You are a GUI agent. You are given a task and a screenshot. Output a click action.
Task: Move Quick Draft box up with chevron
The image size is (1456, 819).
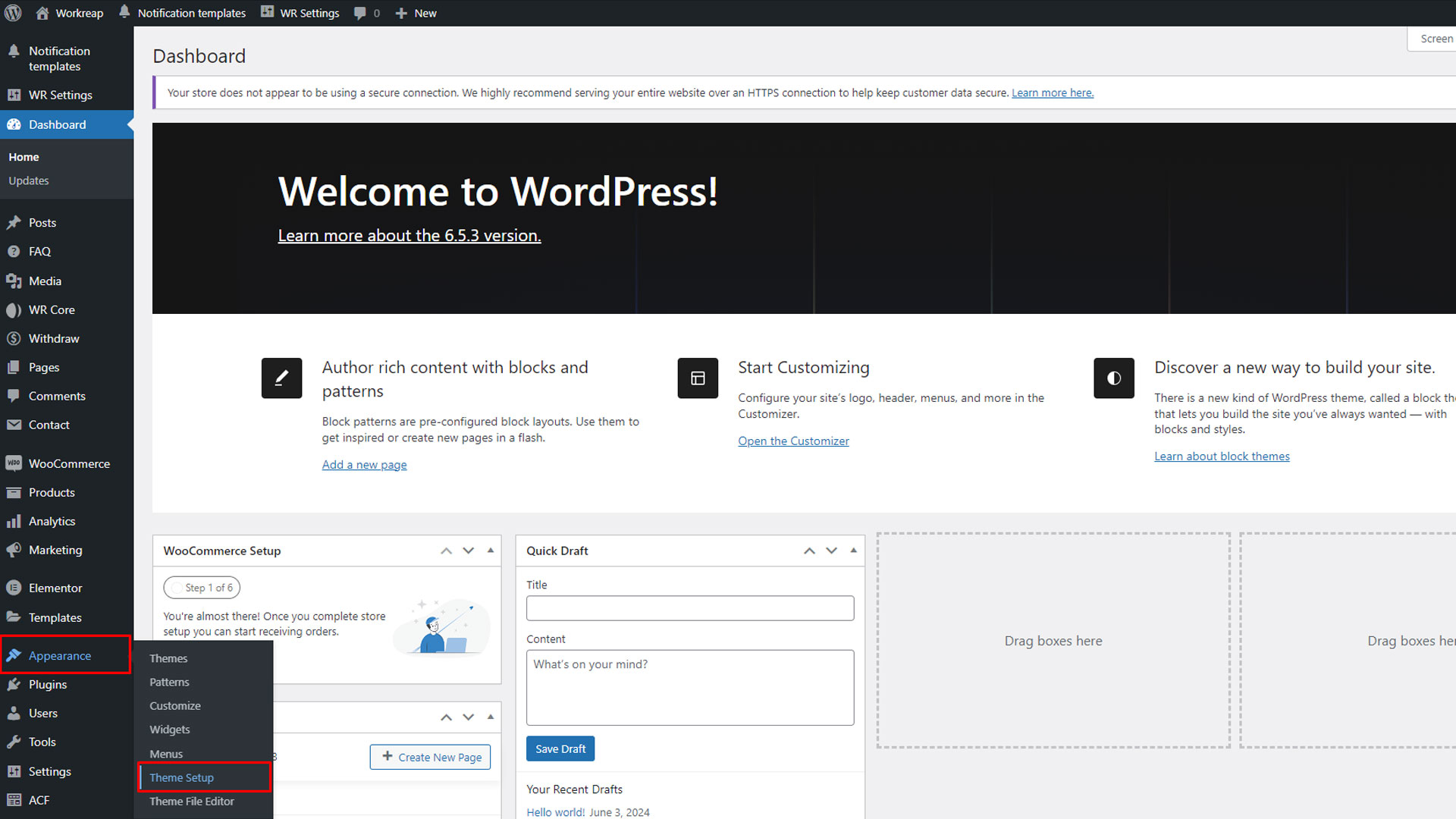pos(810,551)
